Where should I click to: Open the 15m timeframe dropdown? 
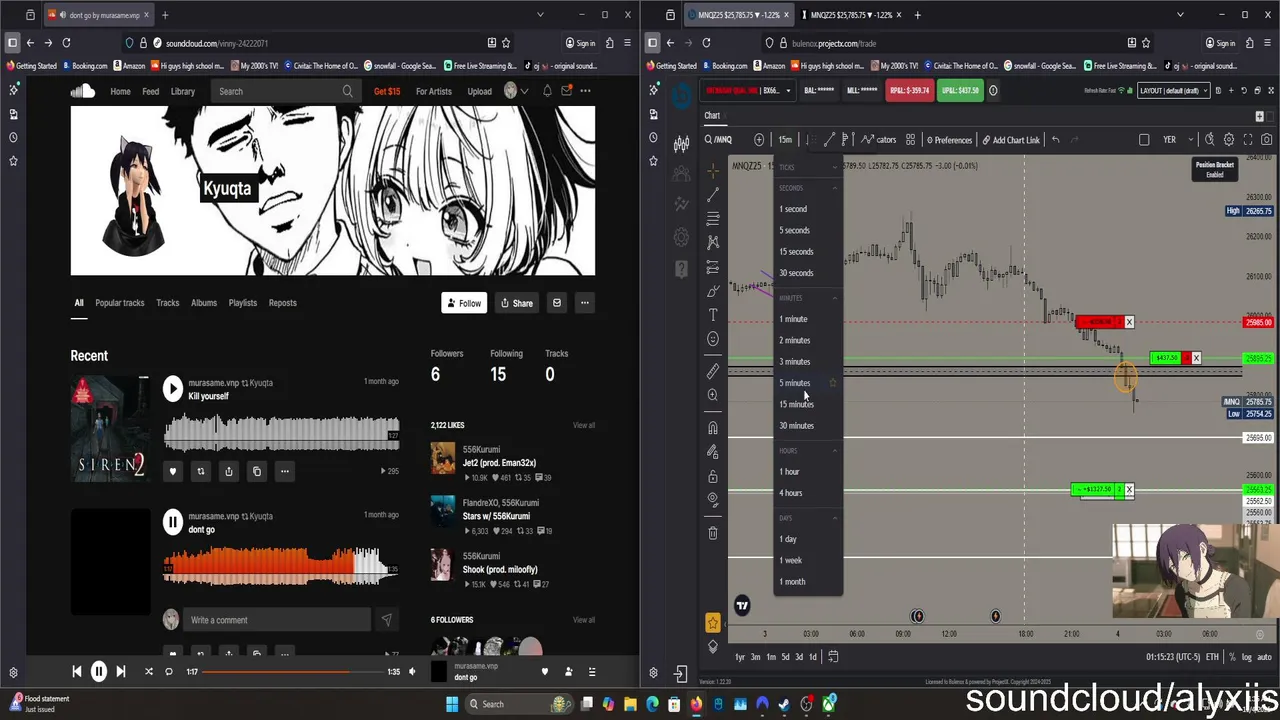(785, 140)
